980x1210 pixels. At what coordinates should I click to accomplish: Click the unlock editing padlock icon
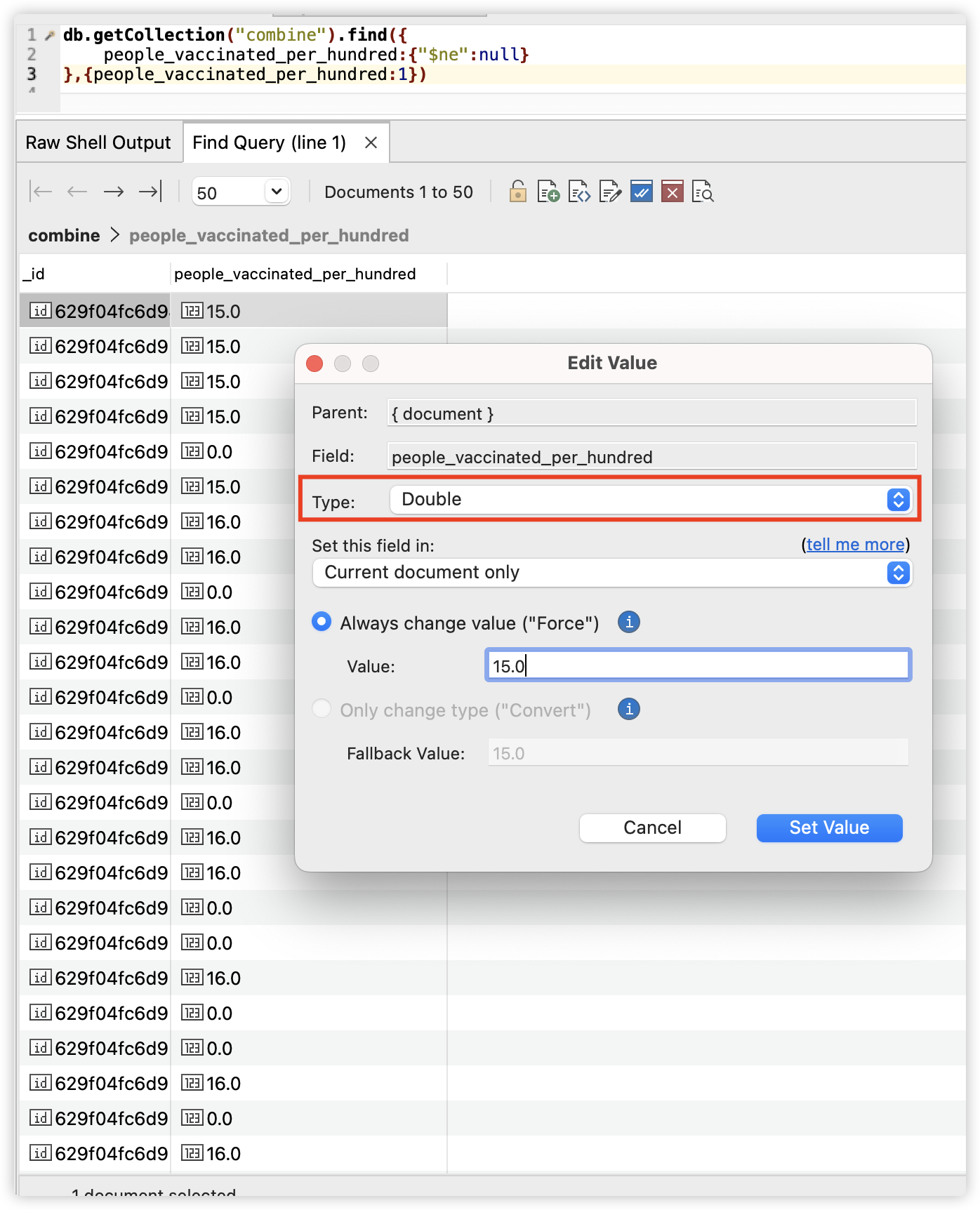click(517, 192)
